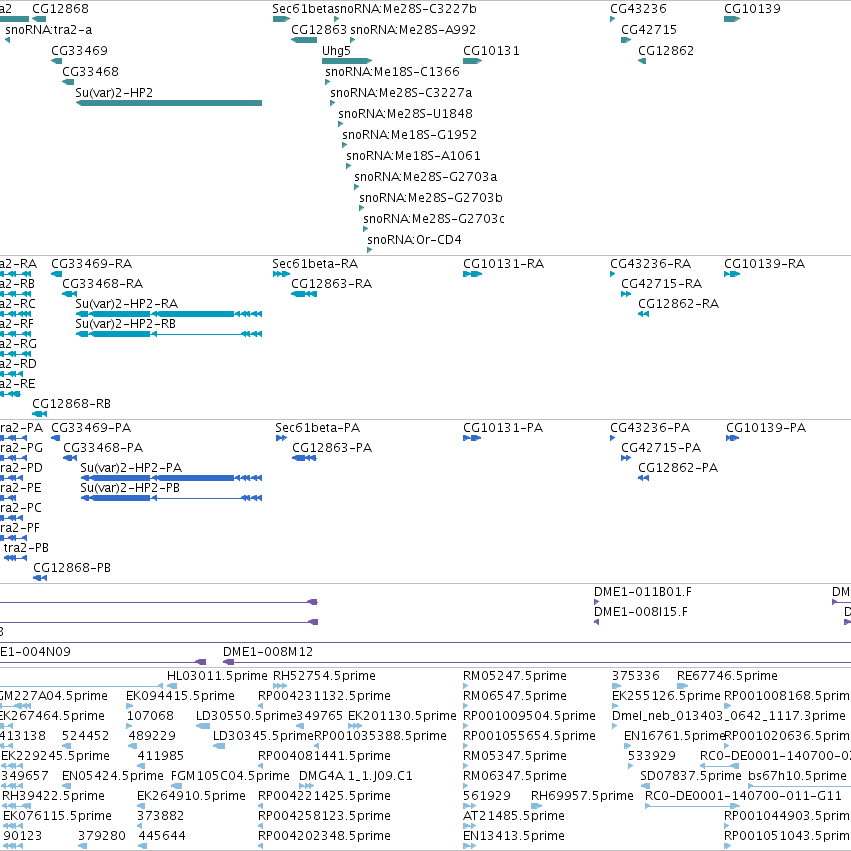
Task: Click snoRNA:Me28S-G2703a label
Action: [426, 177]
